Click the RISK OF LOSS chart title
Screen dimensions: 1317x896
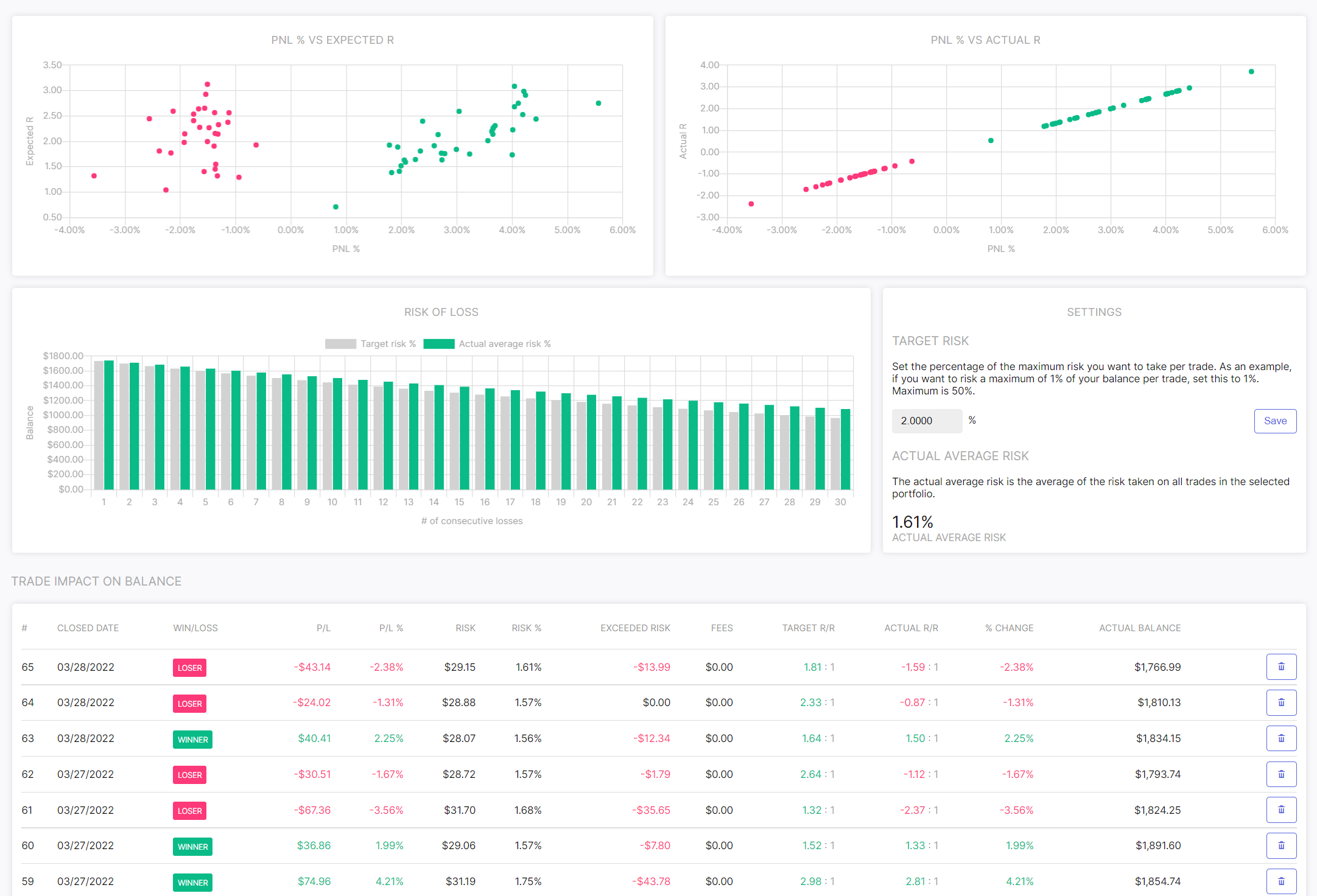pyautogui.click(x=441, y=312)
